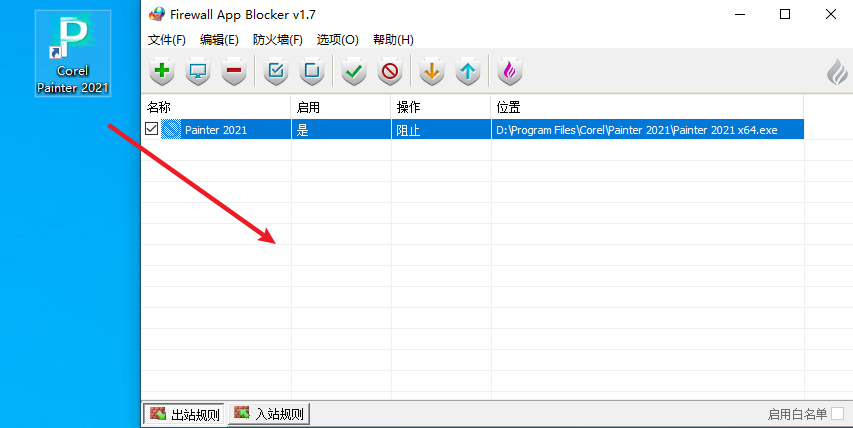Click the red Block (prohibited) icon
Image resolution: width=853 pixels, height=428 pixels.
(390, 71)
